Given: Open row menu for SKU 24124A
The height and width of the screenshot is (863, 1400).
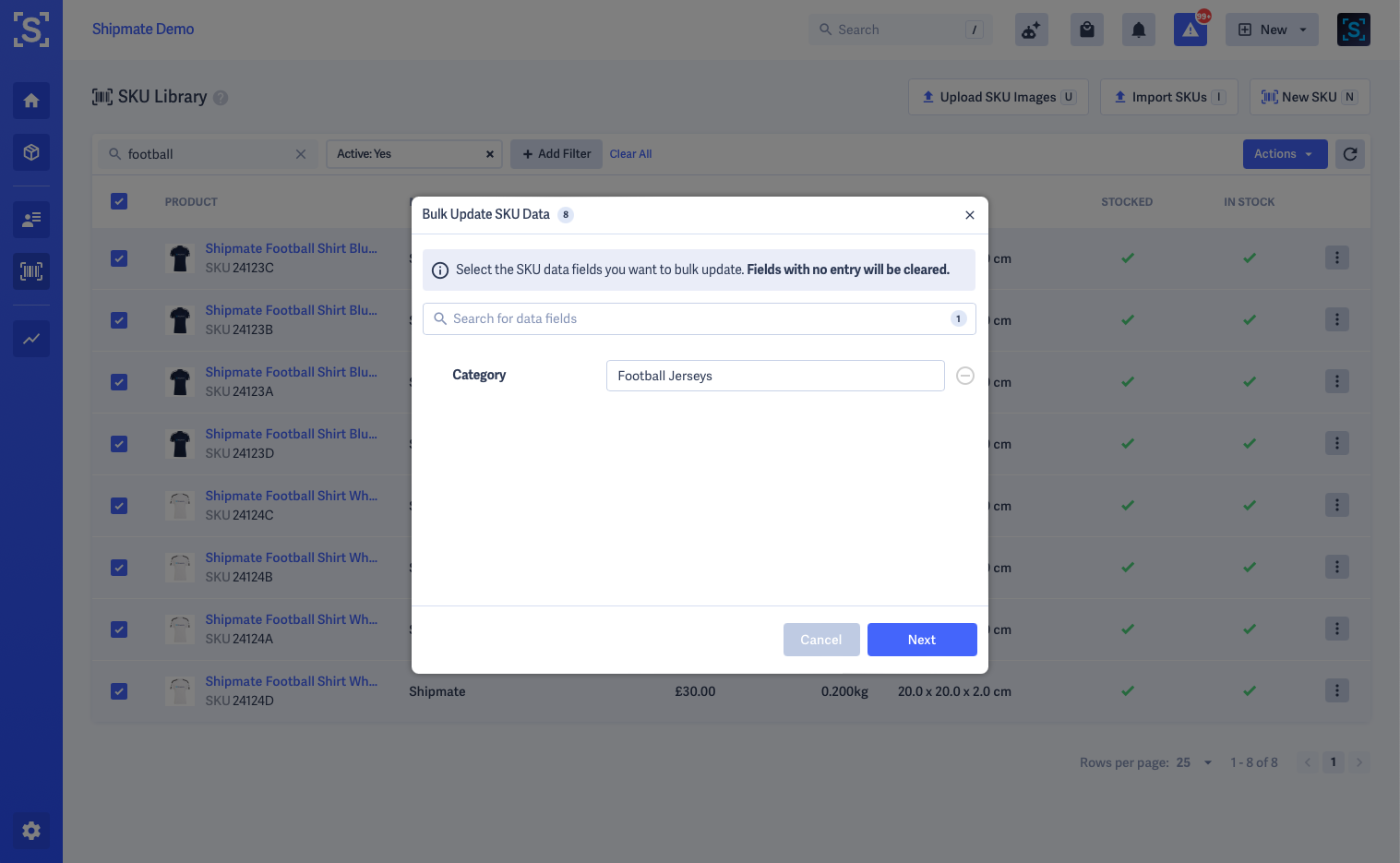Looking at the screenshot, I should click(x=1337, y=629).
